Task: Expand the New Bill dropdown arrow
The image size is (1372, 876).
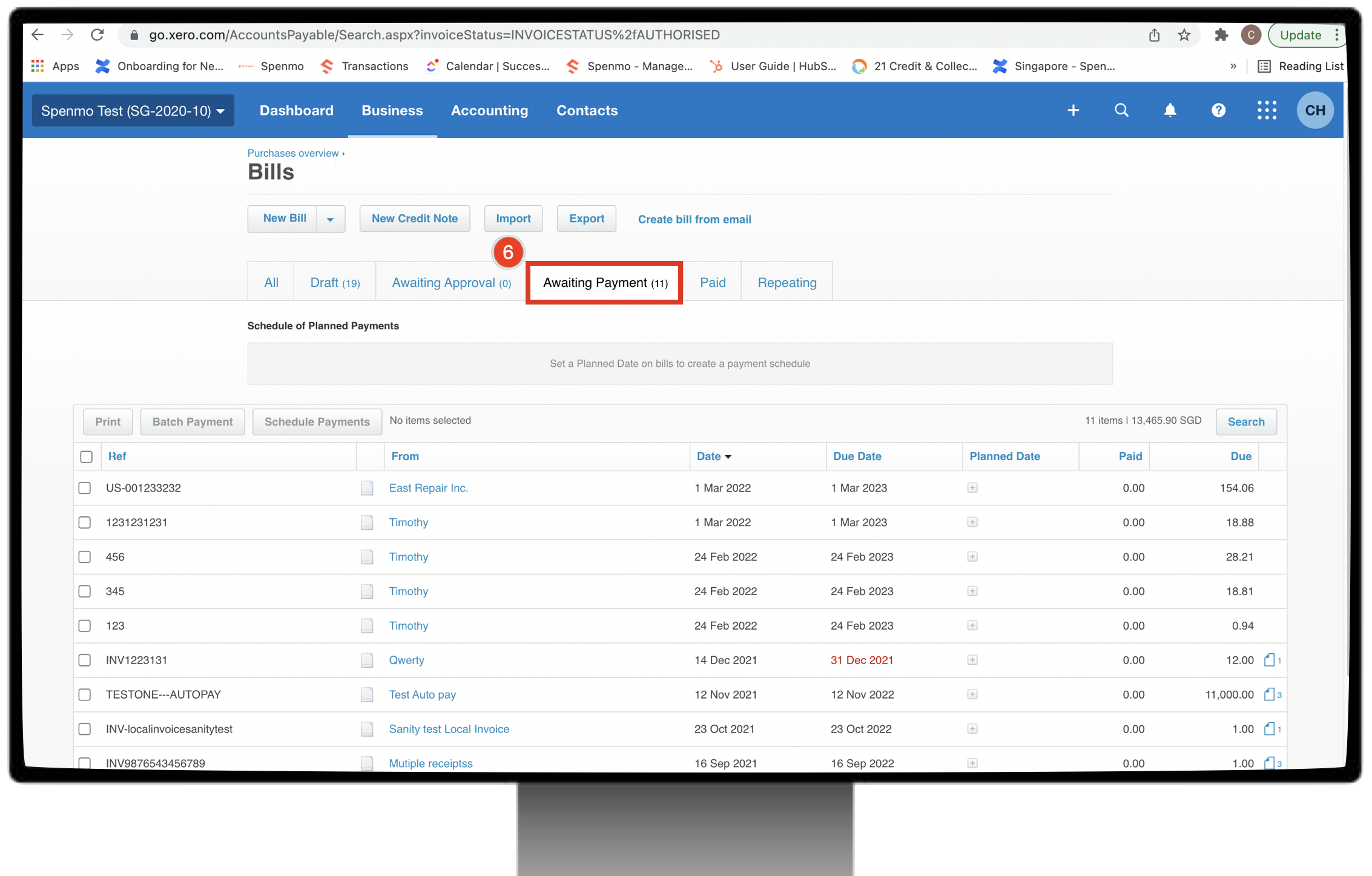Action: (331, 219)
